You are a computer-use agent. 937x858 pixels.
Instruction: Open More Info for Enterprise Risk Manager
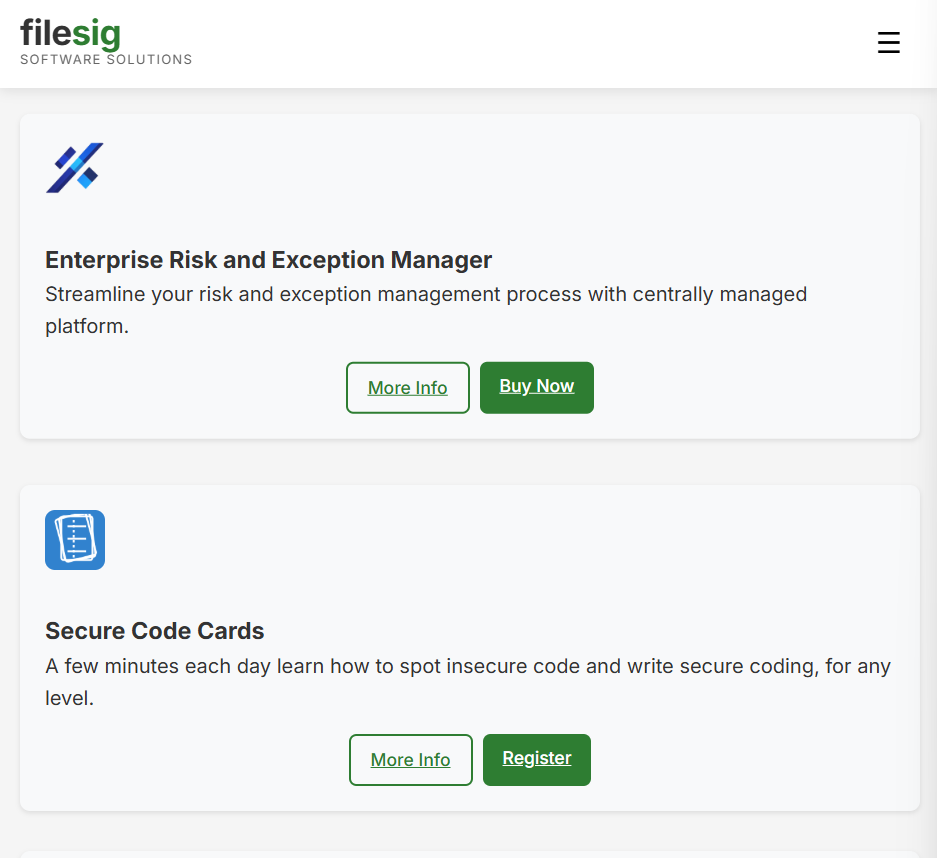click(408, 387)
